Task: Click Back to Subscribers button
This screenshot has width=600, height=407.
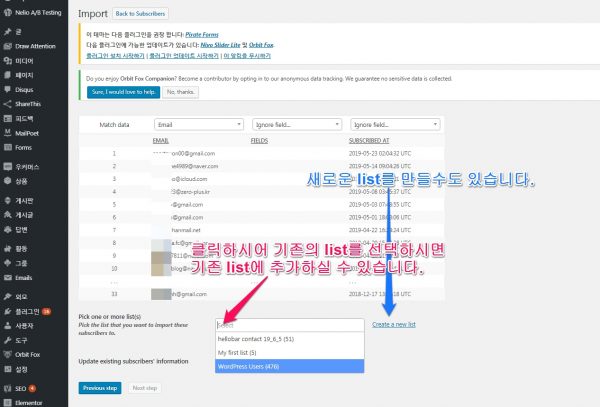Action: 140,15
